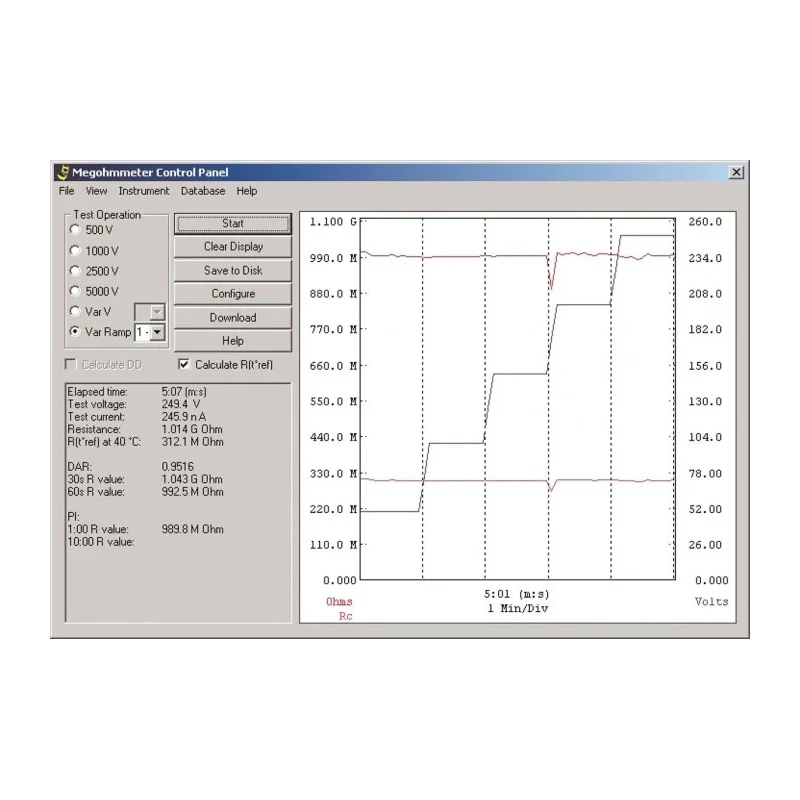Click the Elapsed time value 5:07 (m:s)
The image size is (800, 800).
184,392
